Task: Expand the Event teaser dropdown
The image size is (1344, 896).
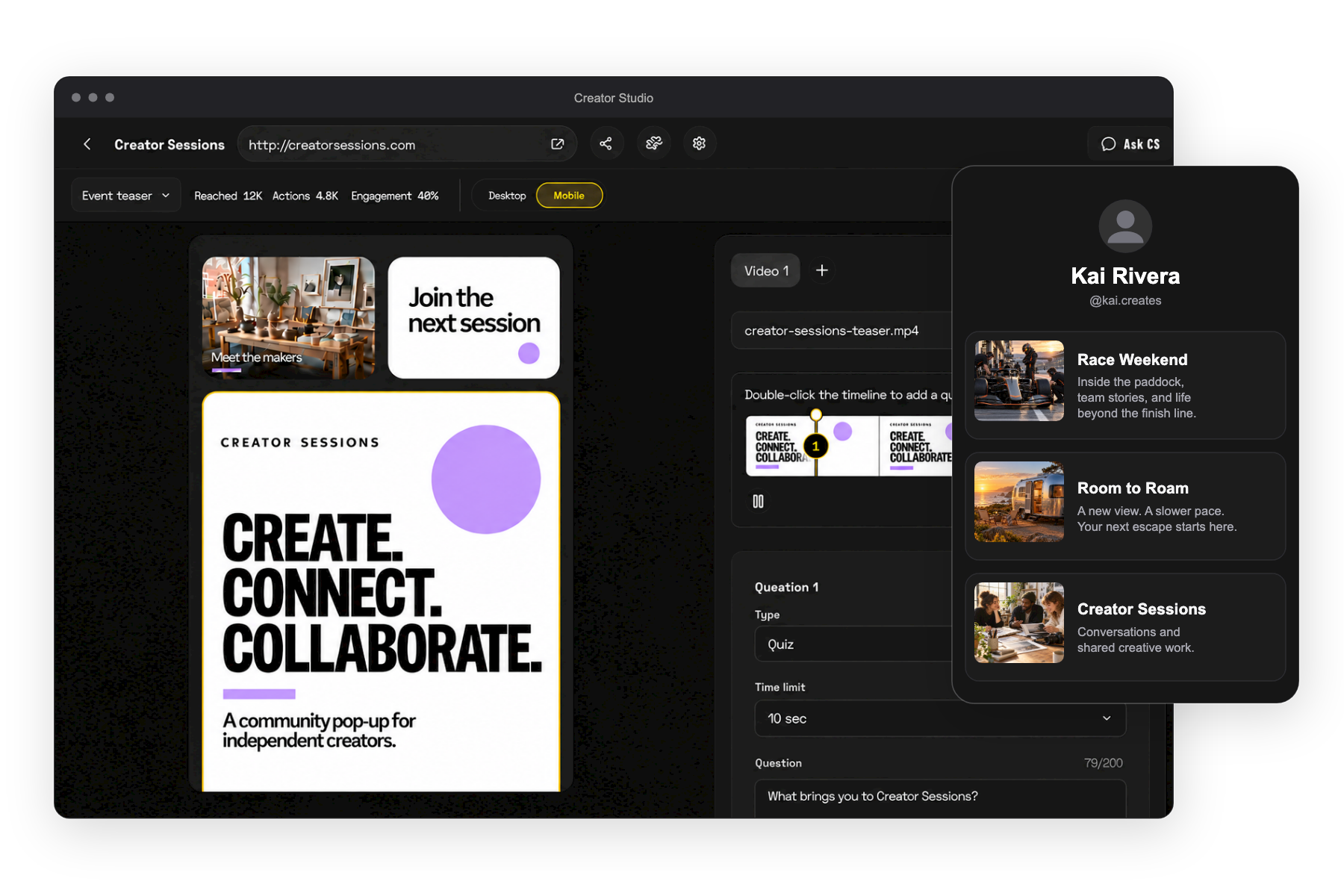Action: click(x=126, y=196)
